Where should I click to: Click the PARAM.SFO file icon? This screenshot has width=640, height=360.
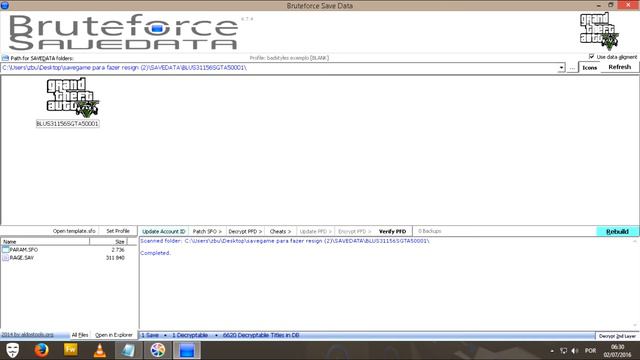click(x=5, y=249)
